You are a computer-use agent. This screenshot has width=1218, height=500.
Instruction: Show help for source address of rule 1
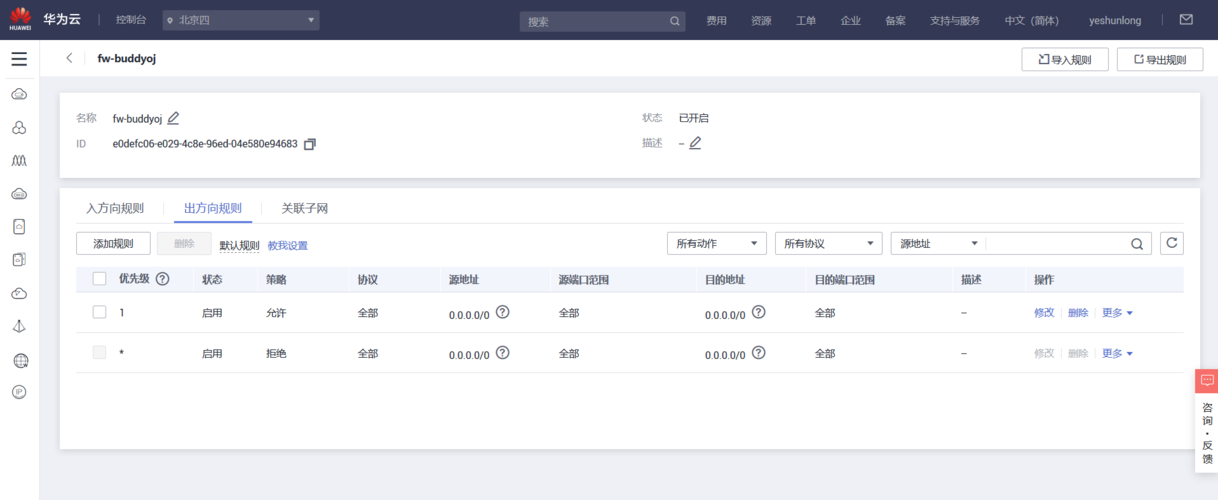pyautogui.click(x=503, y=312)
